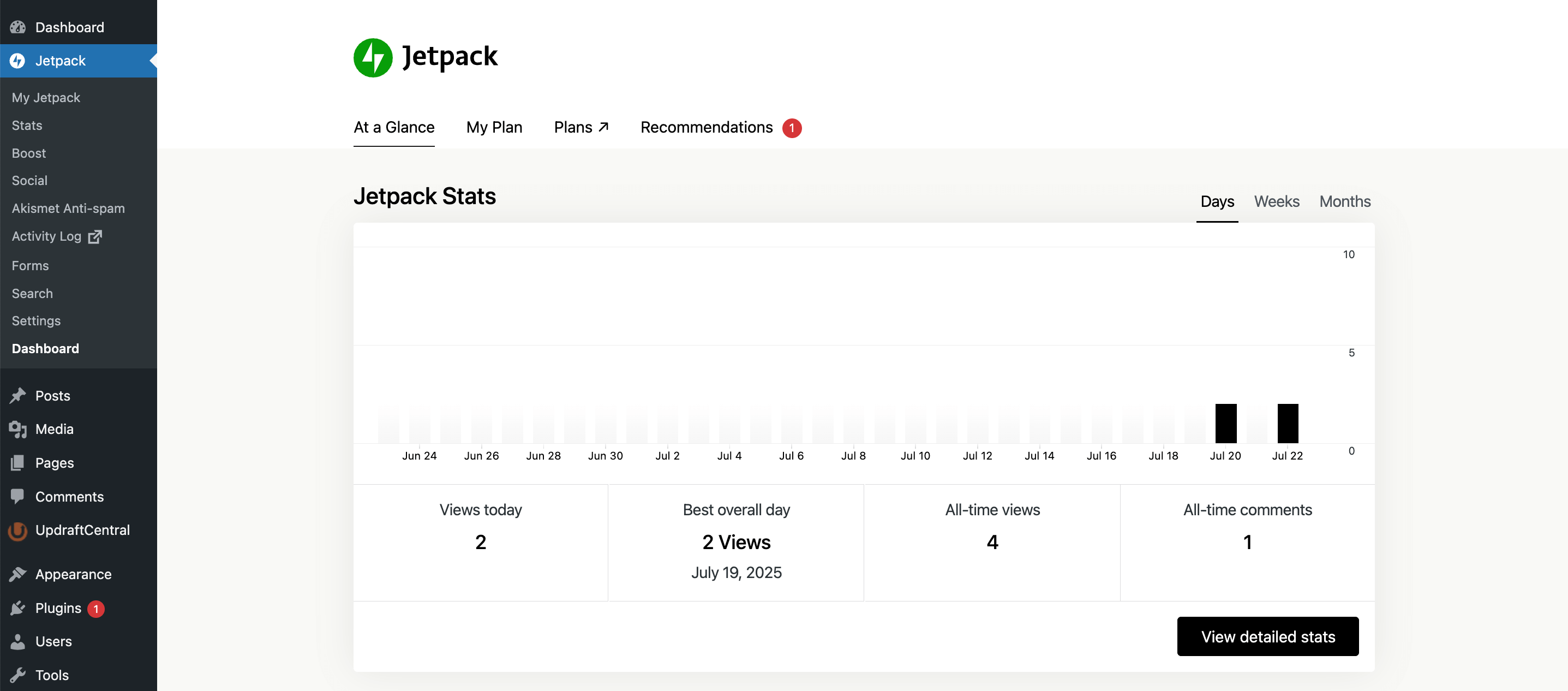Open Plans external link tab
Screen dimensions: 1568x691
[x=580, y=127]
